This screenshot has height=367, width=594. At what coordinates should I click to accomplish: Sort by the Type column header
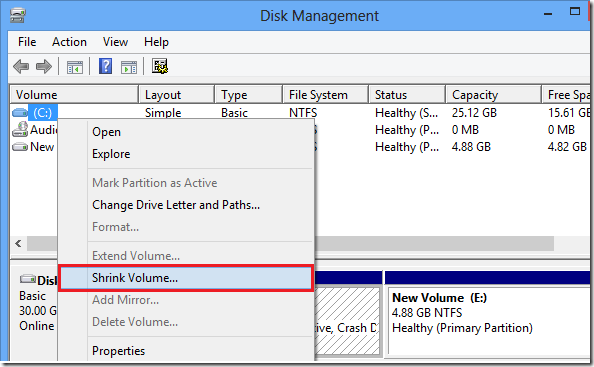tap(249, 95)
